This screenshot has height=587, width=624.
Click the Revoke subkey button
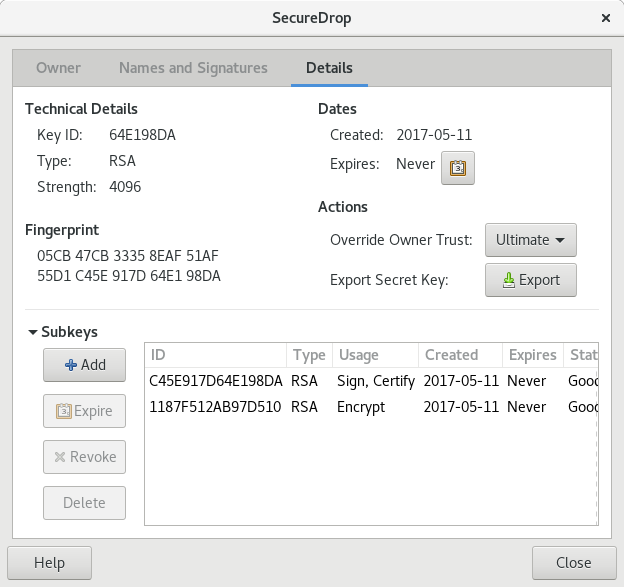84,457
